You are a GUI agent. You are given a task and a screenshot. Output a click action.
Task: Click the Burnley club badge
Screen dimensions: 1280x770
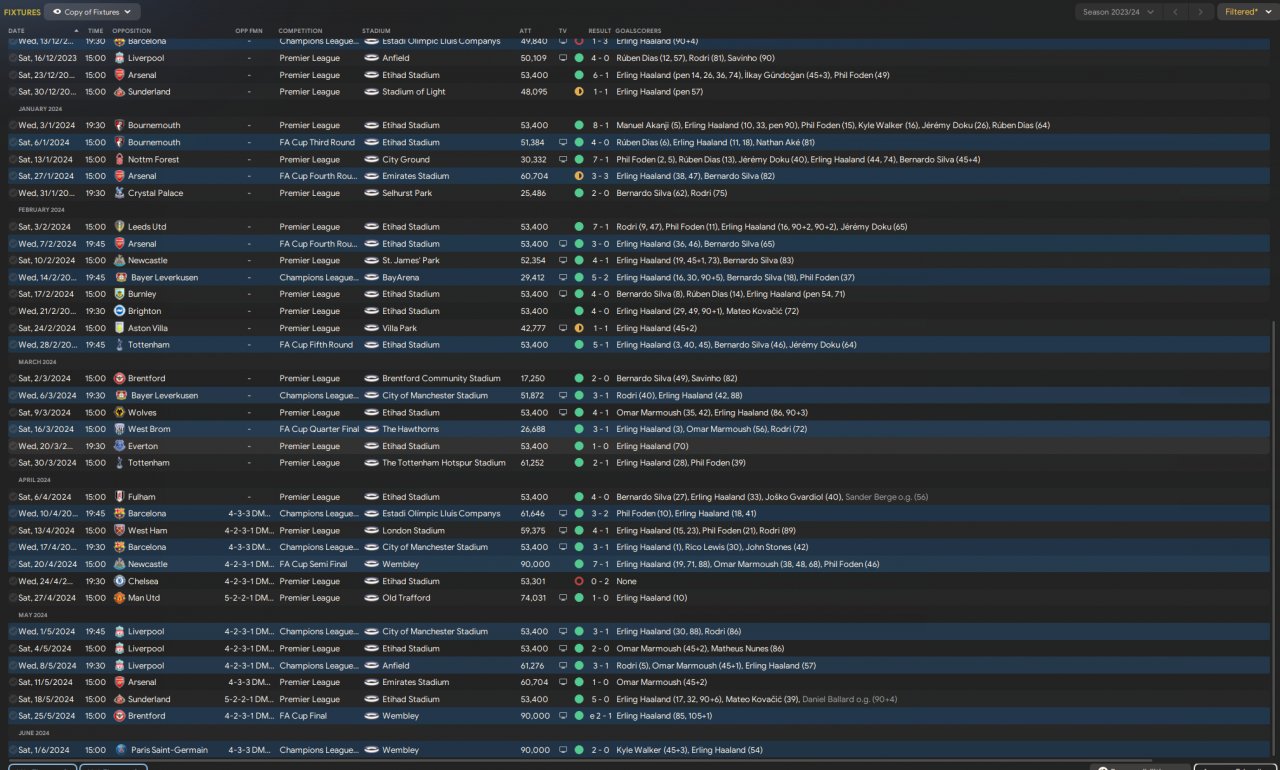coord(120,295)
